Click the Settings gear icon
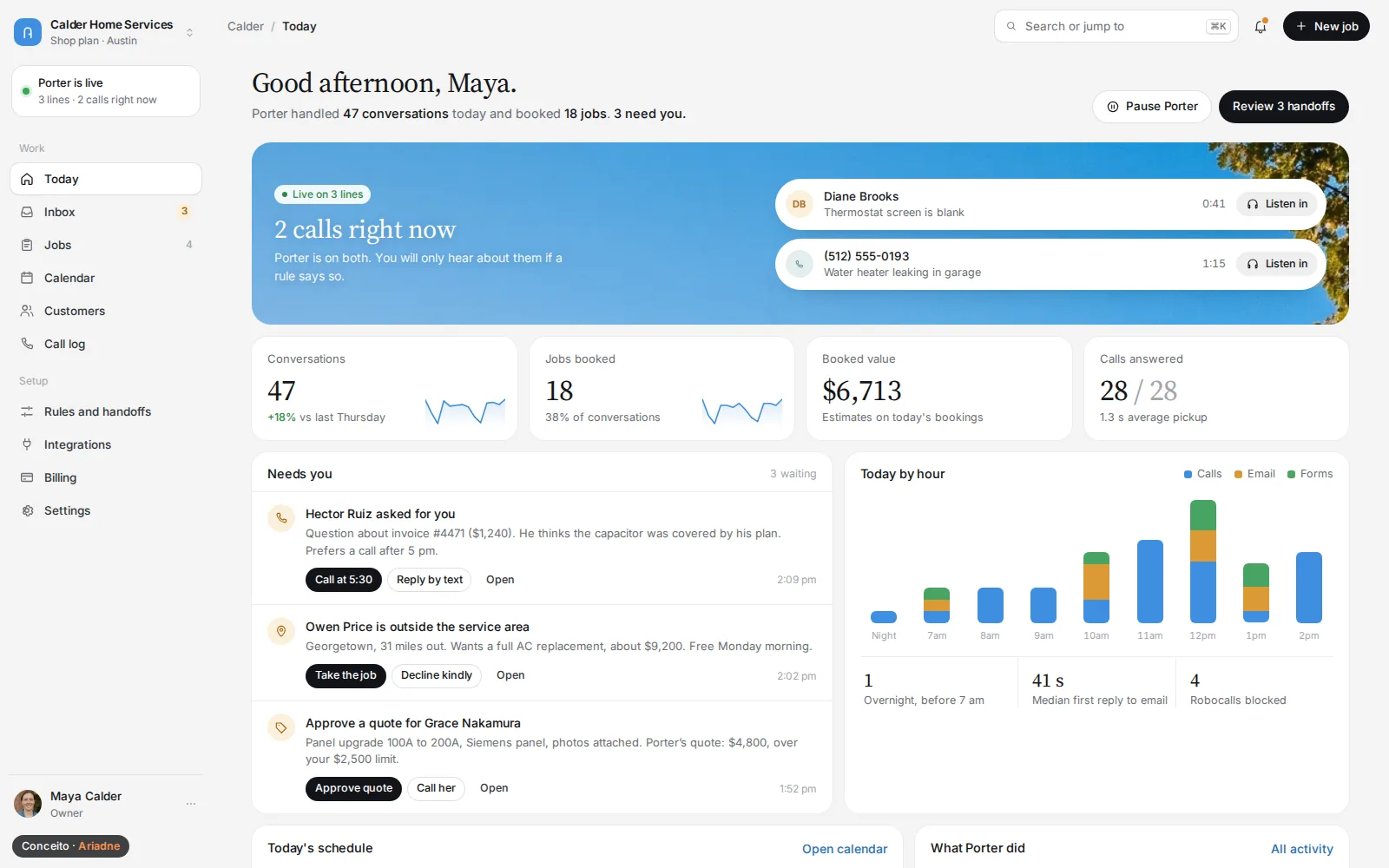This screenshot has height=868, width=1389. (x=27, y=510)
